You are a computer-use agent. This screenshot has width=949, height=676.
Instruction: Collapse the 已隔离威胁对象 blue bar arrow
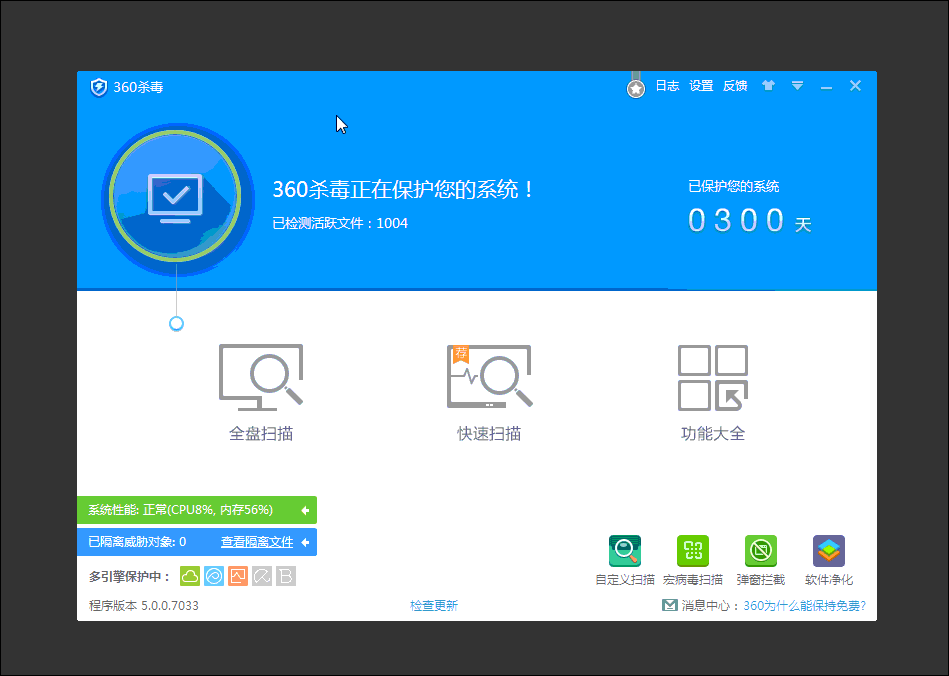pos(305,542)
